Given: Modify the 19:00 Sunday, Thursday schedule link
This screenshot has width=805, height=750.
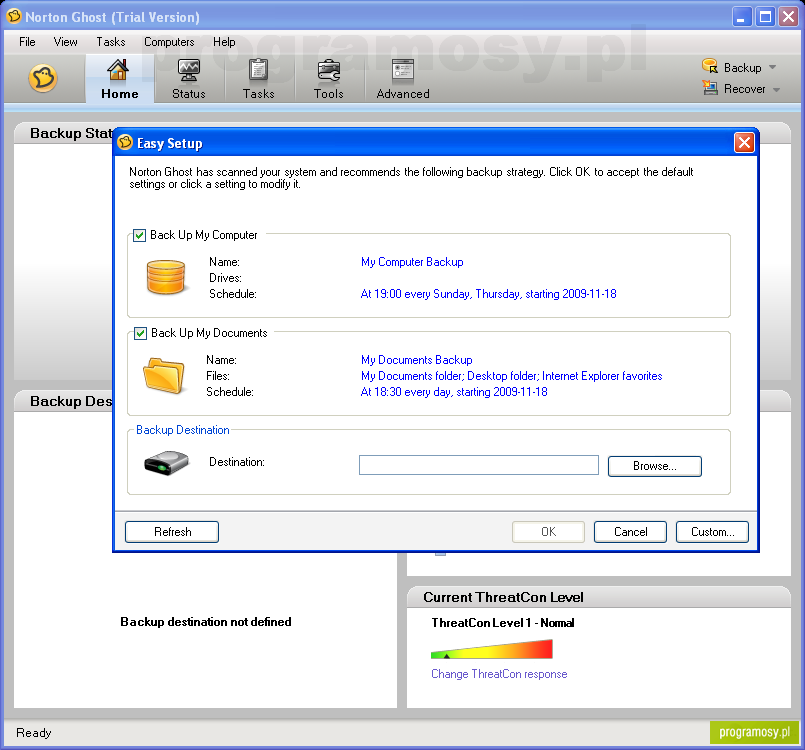Looking at the screenshot, I should 488,294.
